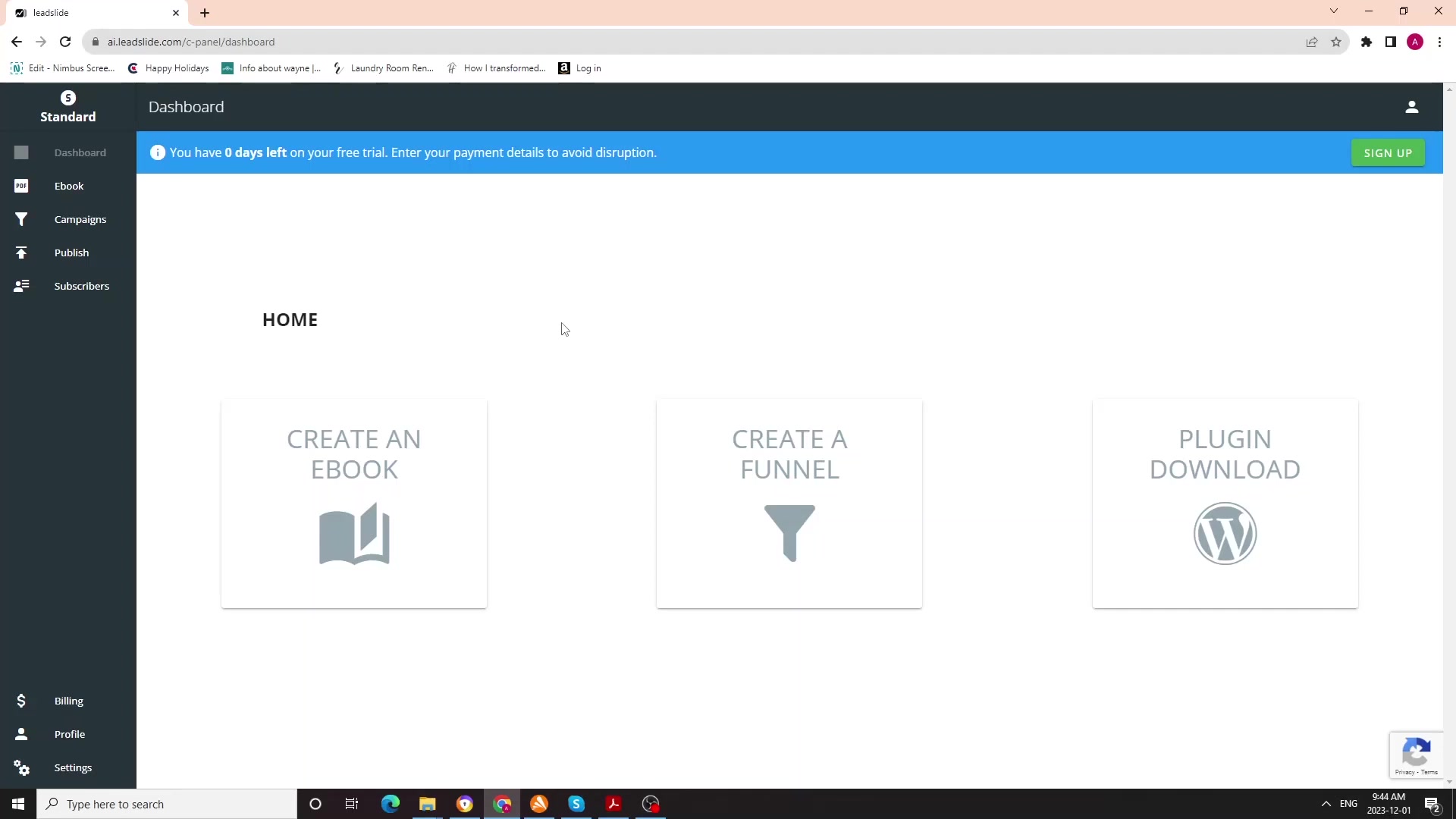Select Settings in the sidebar menu
This screenshot has width=1456, height=819.
pyautogui.click(x=68, y=767)
